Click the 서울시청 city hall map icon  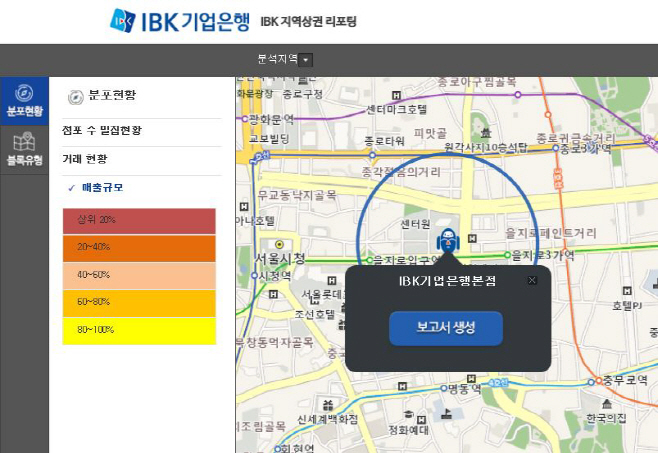pyautogui.click(x=279, y=244)
